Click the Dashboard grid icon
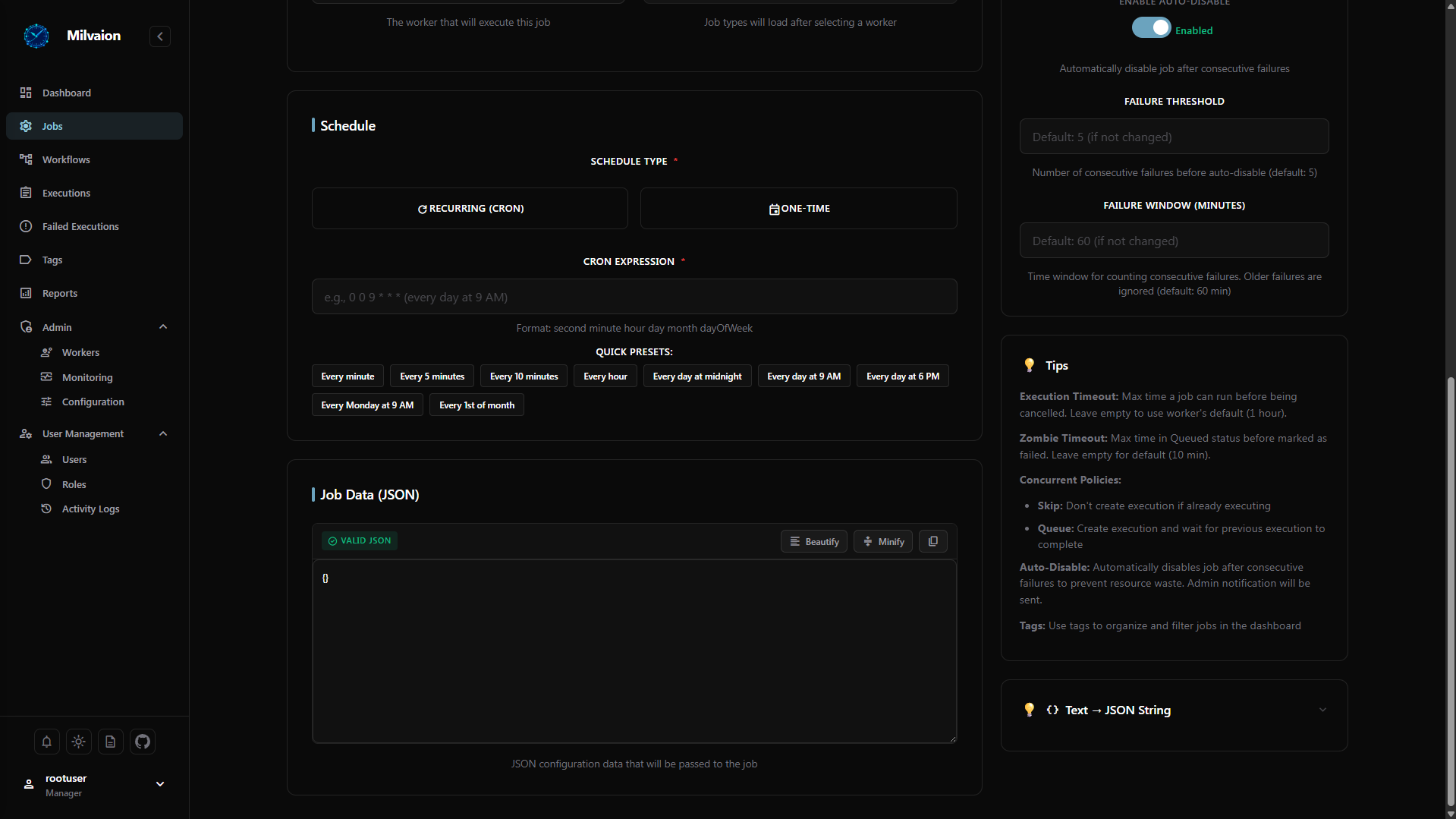This screenshot has width=1456, height=819. coord(26,93)
